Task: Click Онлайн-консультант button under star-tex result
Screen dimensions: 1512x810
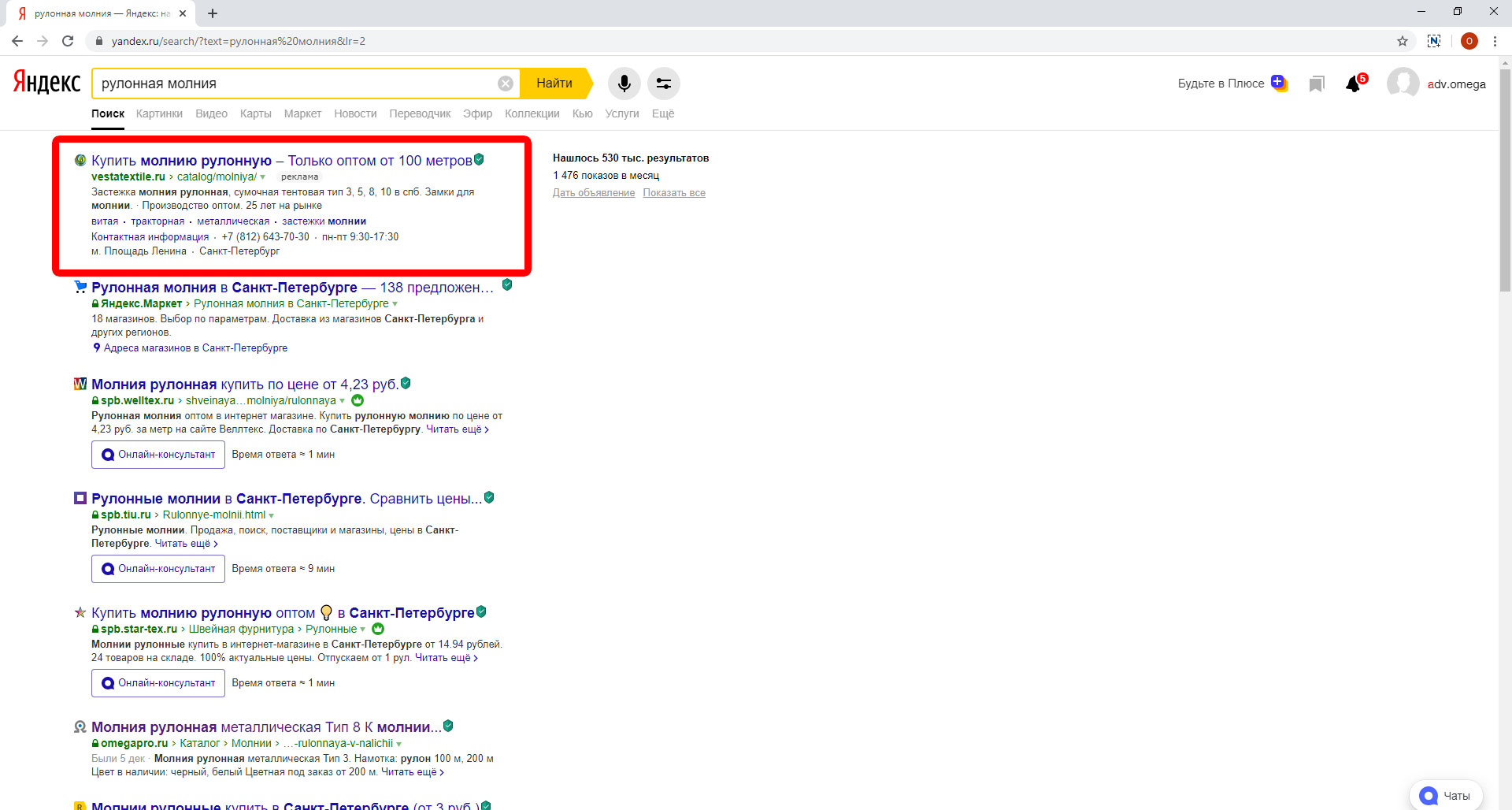Action: coord(158,683)
